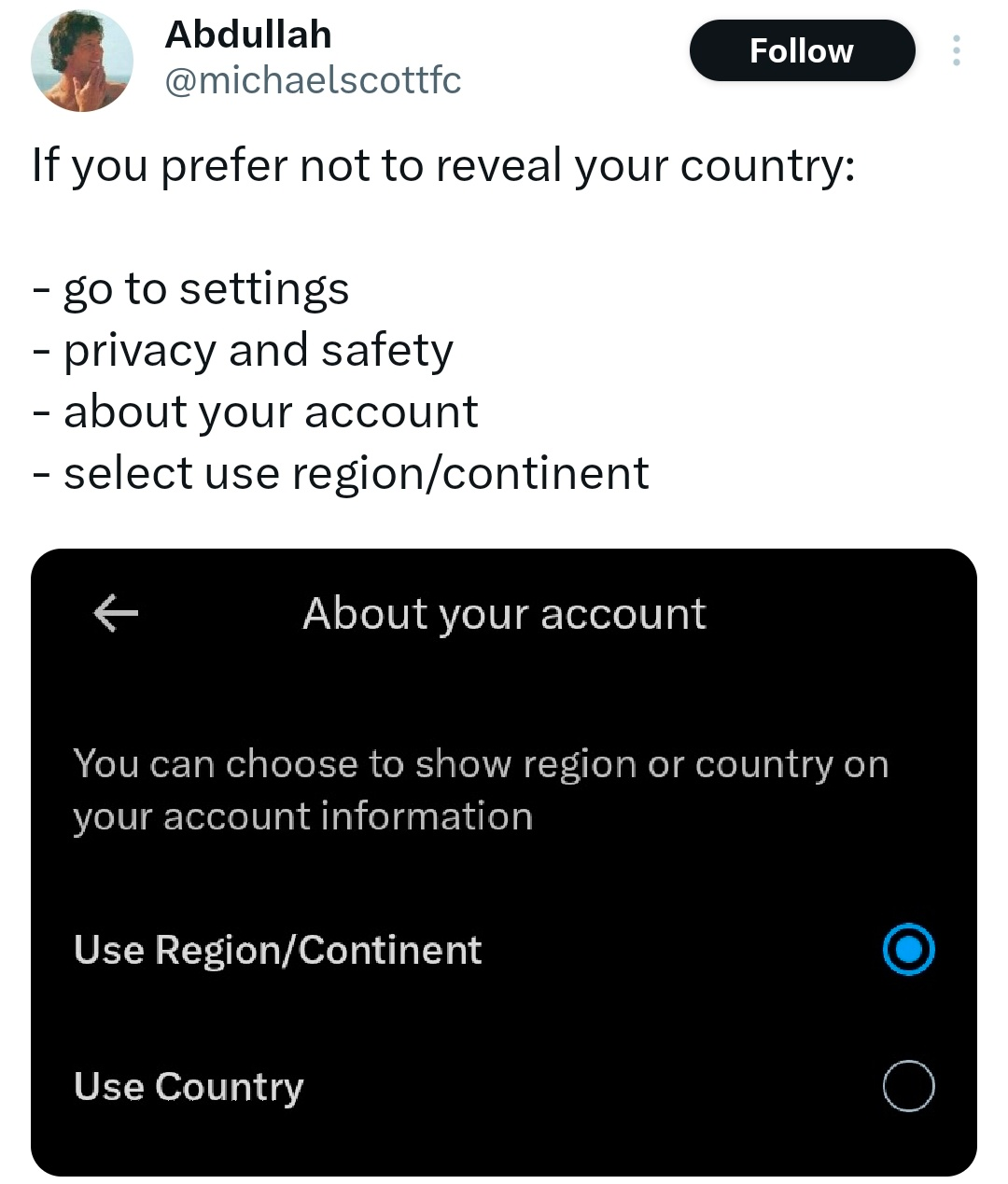Click the "Use Region/Continent" option label
The image size is (1008, 1184).
(x=277, y=950)
